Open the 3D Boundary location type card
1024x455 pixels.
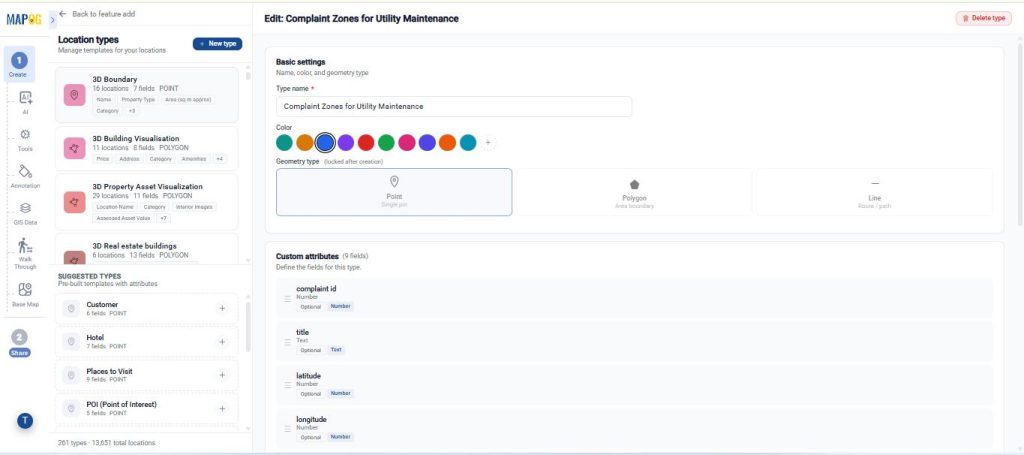click(147, 95)
